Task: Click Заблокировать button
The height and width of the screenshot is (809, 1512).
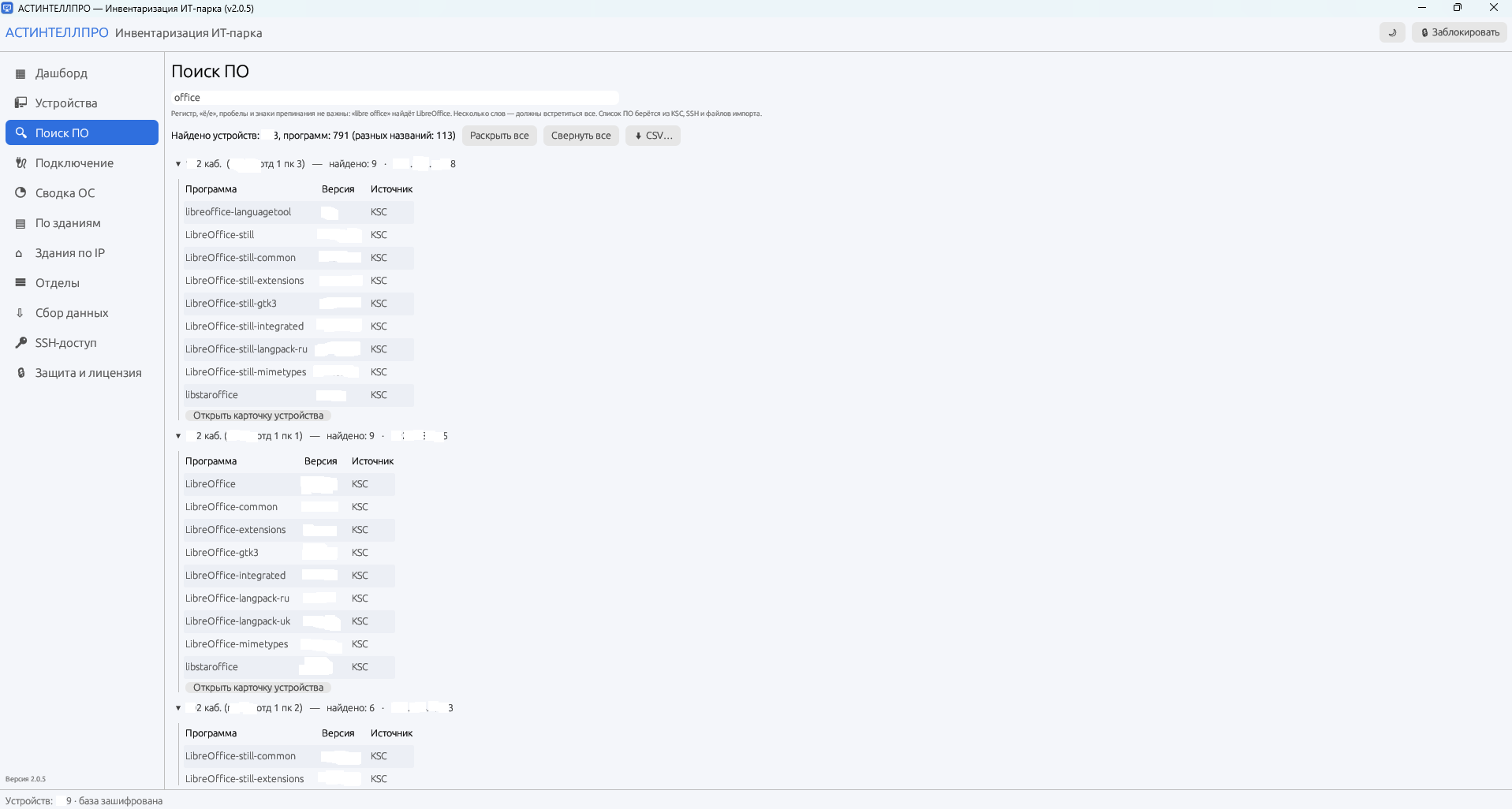Action: pos(1459,32)
